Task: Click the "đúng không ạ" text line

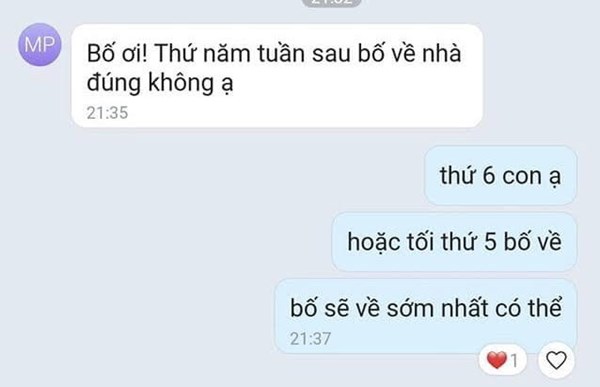Action: 160,82
